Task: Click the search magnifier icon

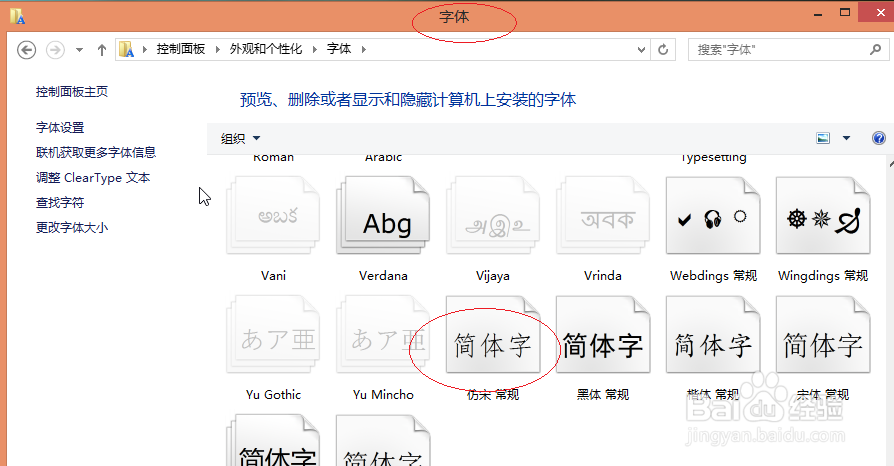Action: coord(875,50)
